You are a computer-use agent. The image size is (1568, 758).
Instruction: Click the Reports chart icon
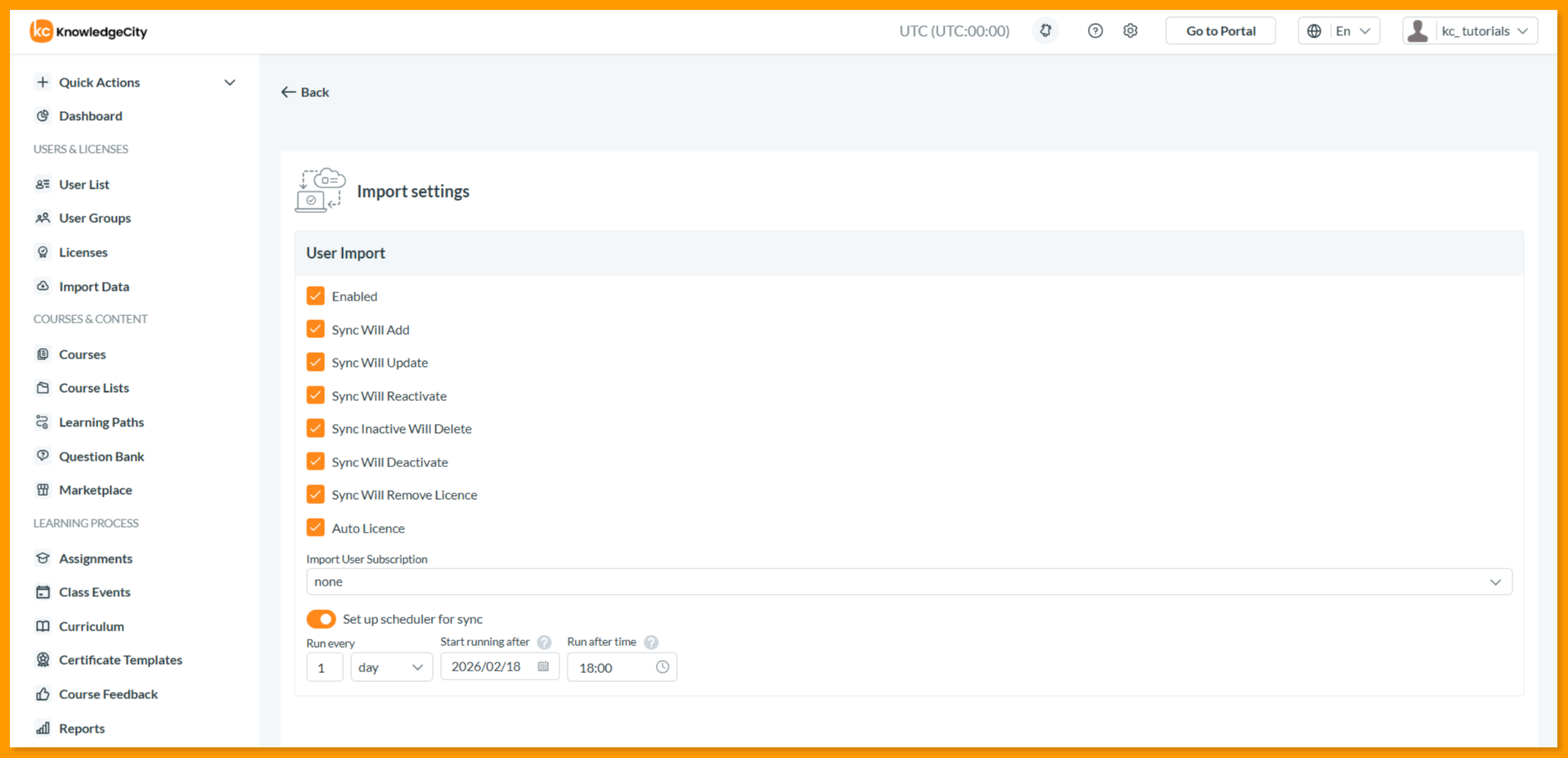coord(43,729)
